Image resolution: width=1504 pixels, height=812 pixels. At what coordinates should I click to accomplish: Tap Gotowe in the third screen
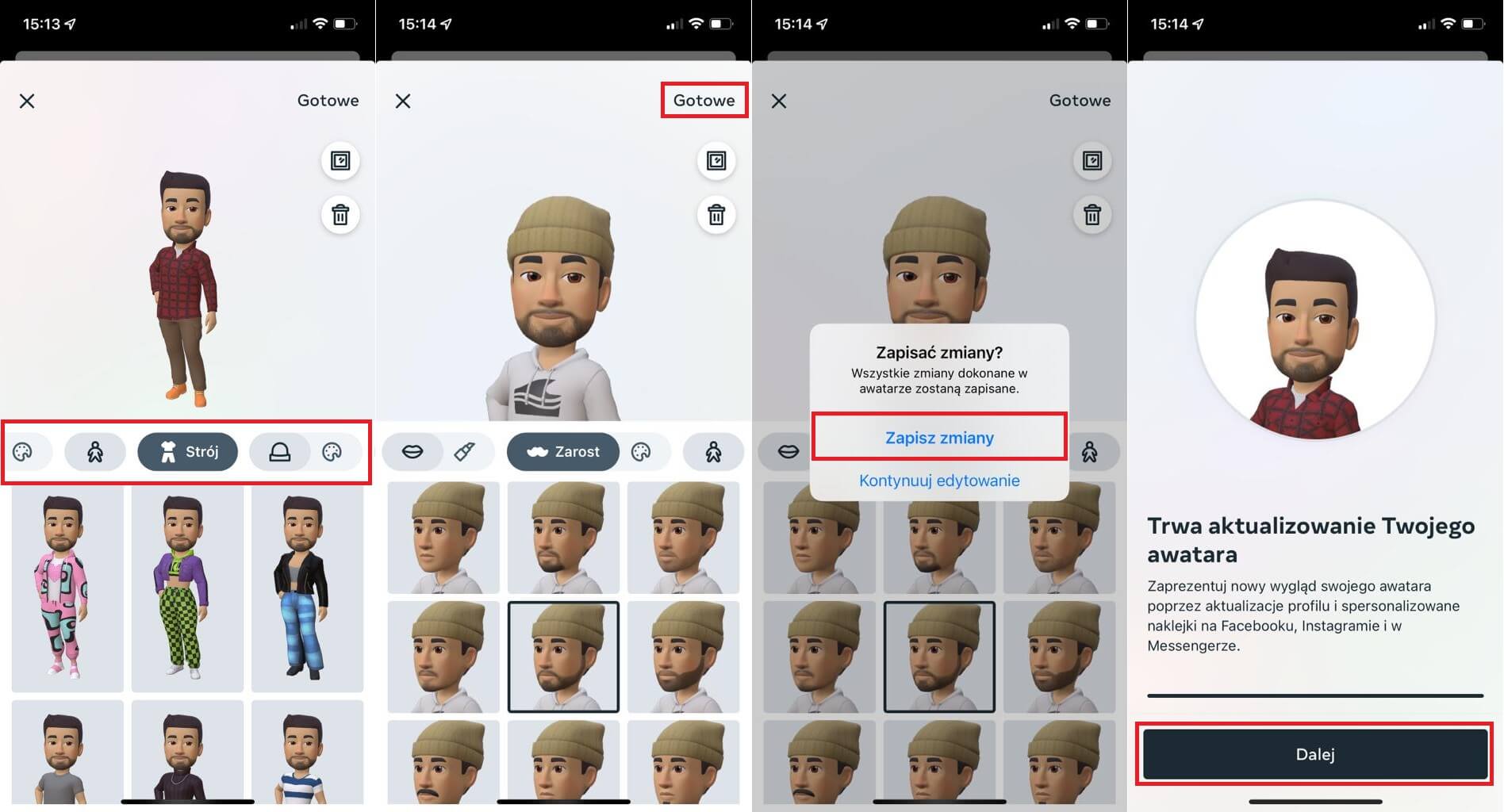click(x=1080, y=101)
